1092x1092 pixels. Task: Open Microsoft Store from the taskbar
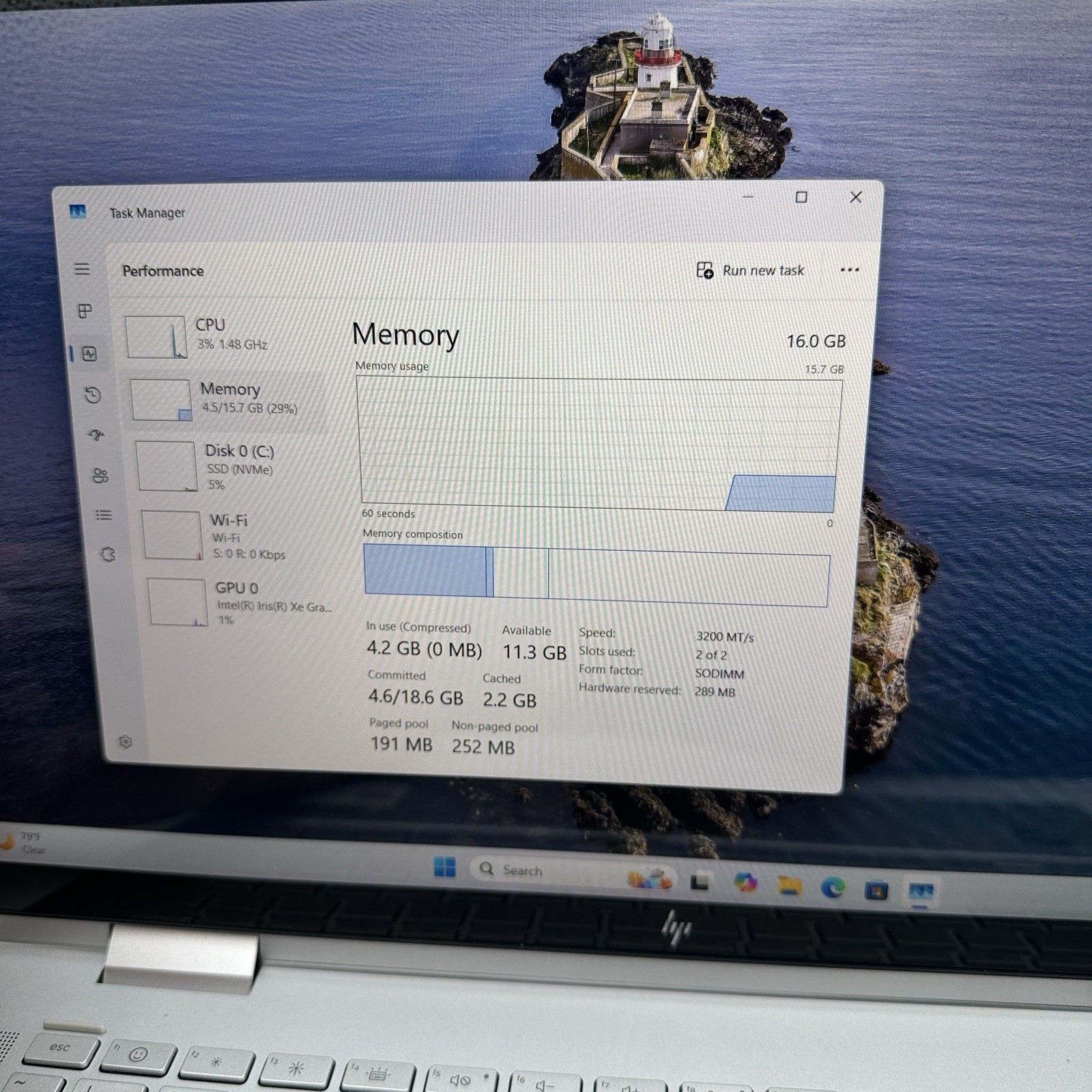click(x=876, y=890)
